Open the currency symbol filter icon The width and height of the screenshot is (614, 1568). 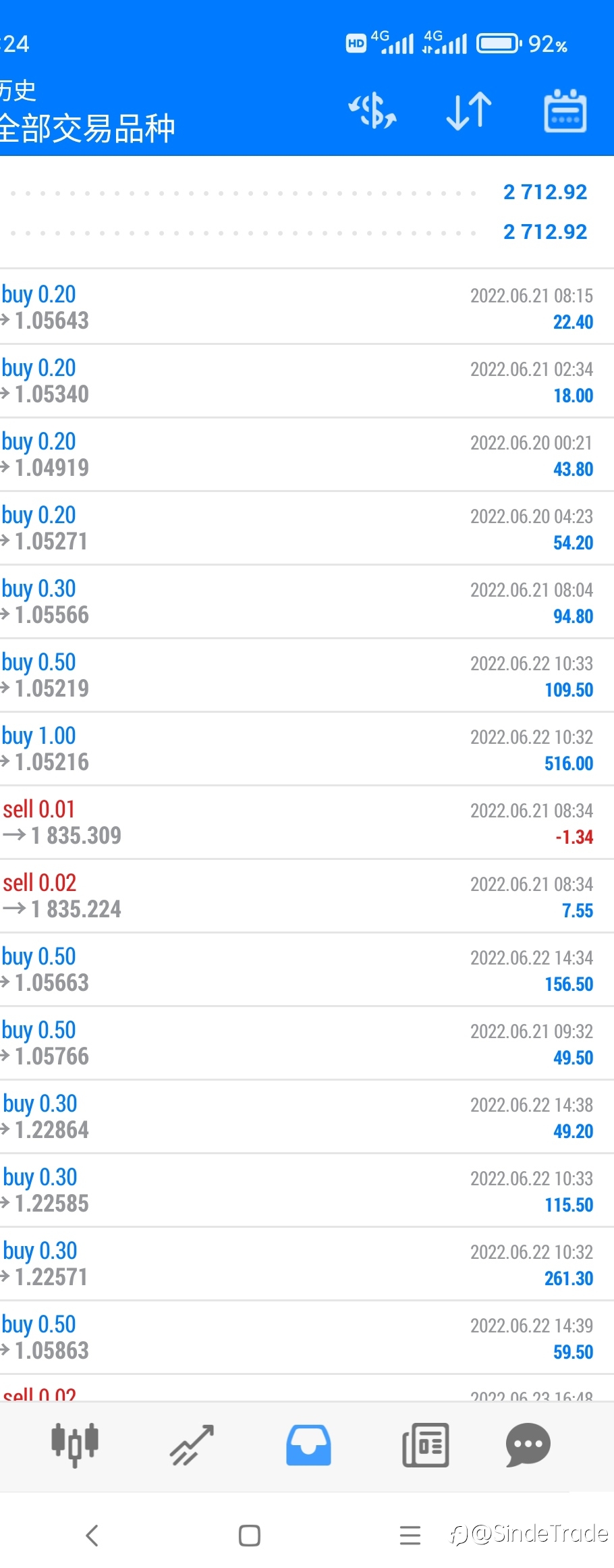click(372, 111)
